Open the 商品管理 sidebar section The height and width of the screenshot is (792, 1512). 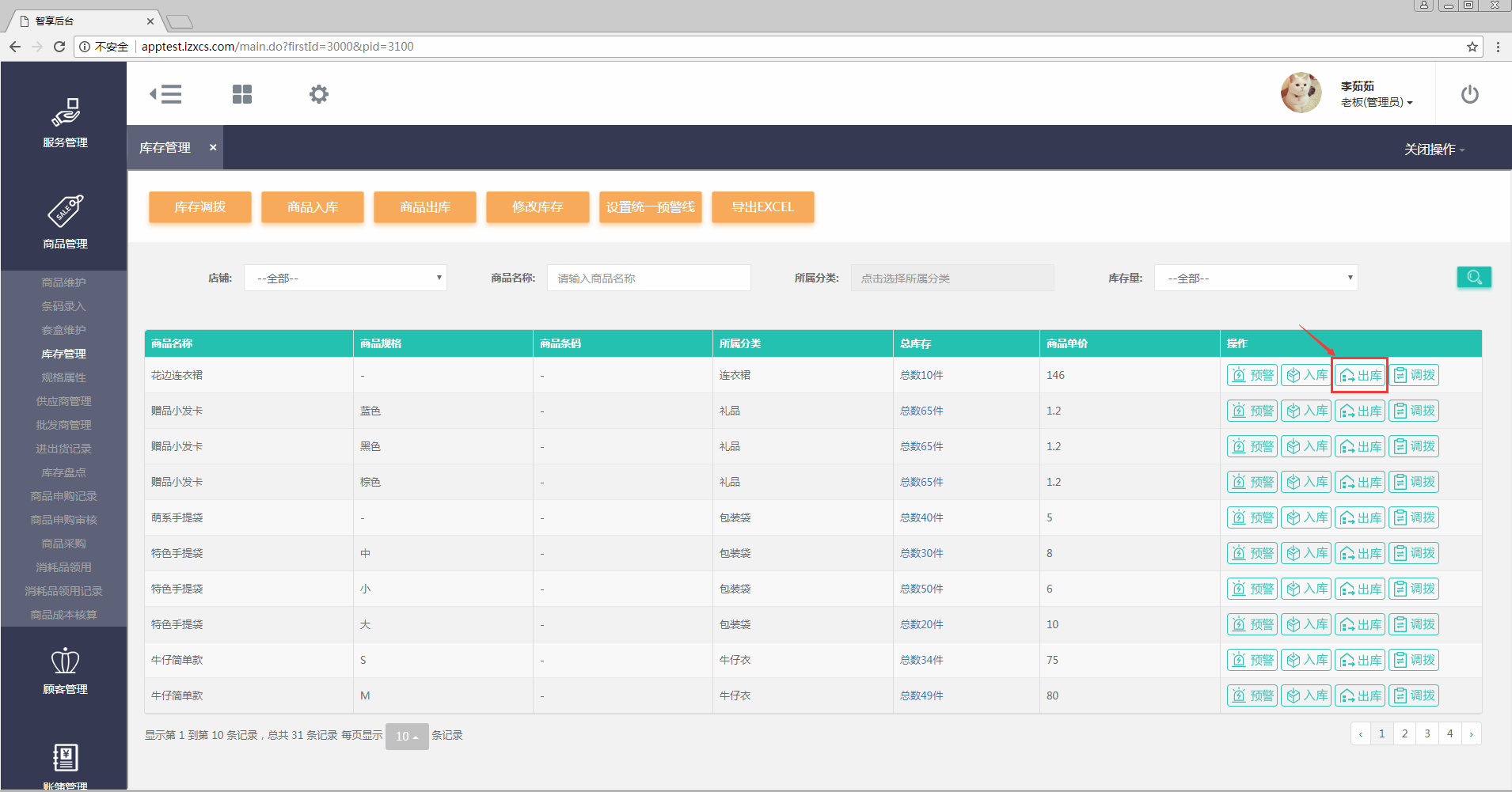pos(65,222)
